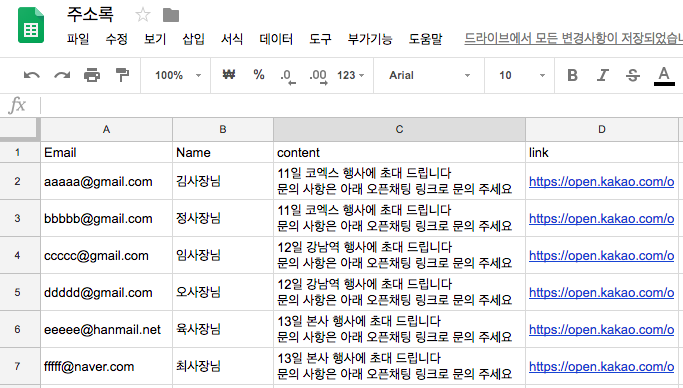Open the 123 number format dropdown

[x=350, y=75]
